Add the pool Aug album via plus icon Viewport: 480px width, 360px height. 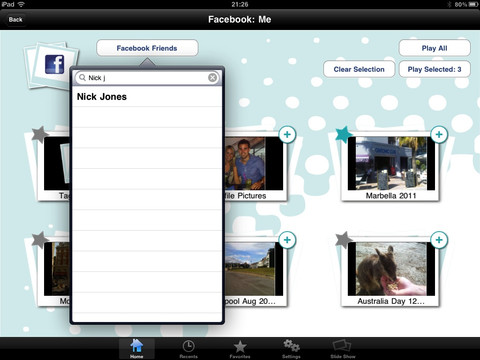287,240
